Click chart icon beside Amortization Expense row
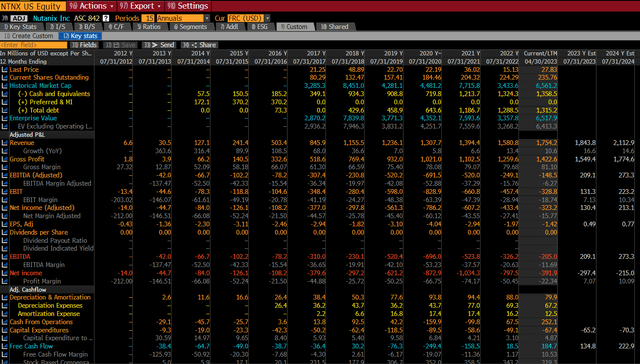This screenshot has height=364, width=640. 4,314
